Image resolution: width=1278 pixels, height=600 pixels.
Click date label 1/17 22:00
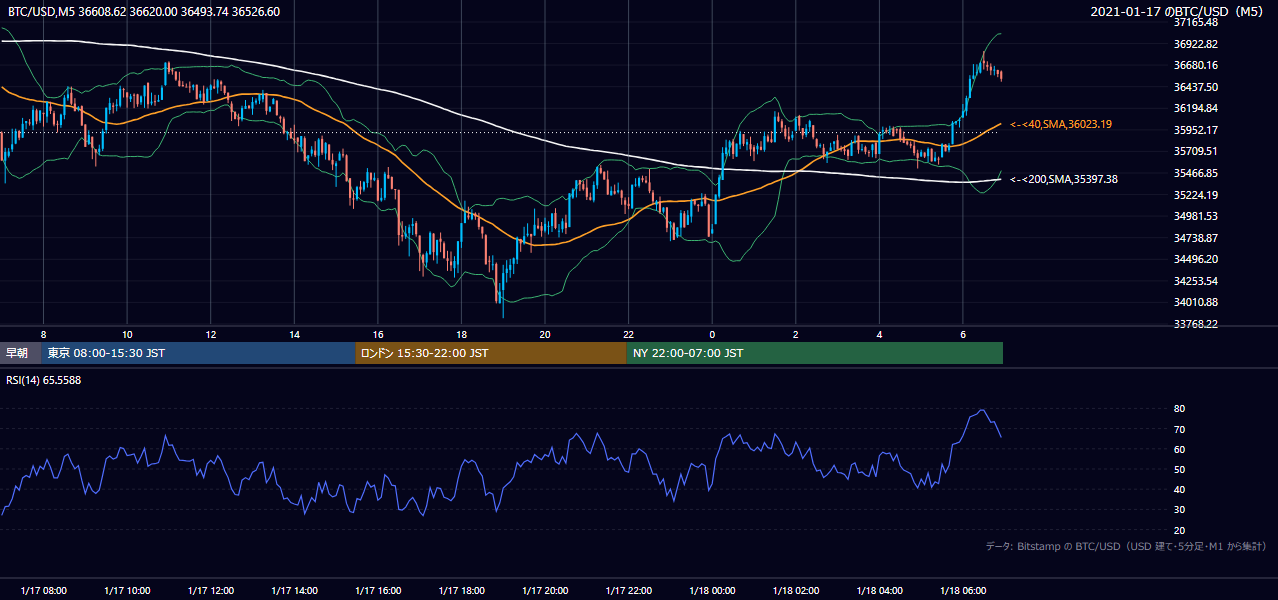629,591
